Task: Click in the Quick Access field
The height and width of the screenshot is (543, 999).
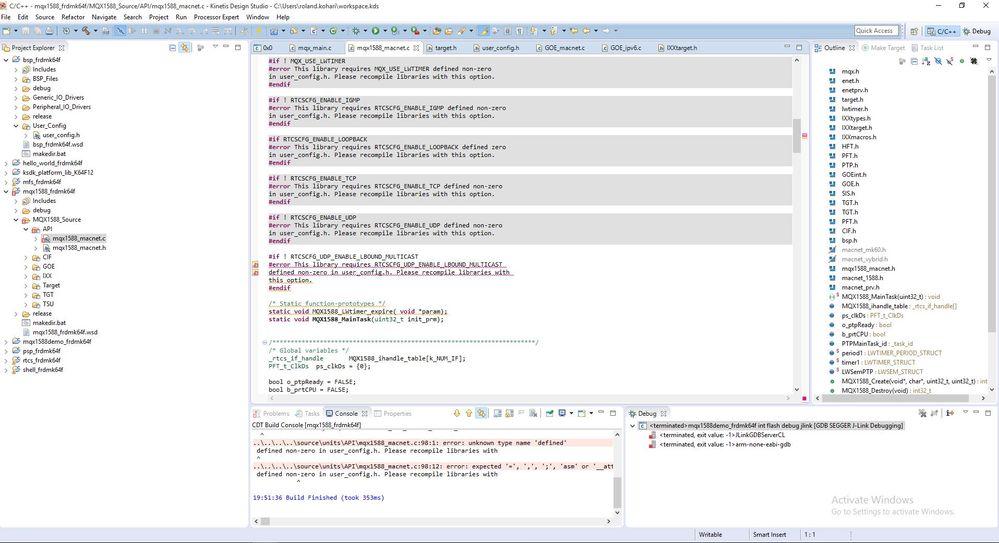Action: point(876,31)
